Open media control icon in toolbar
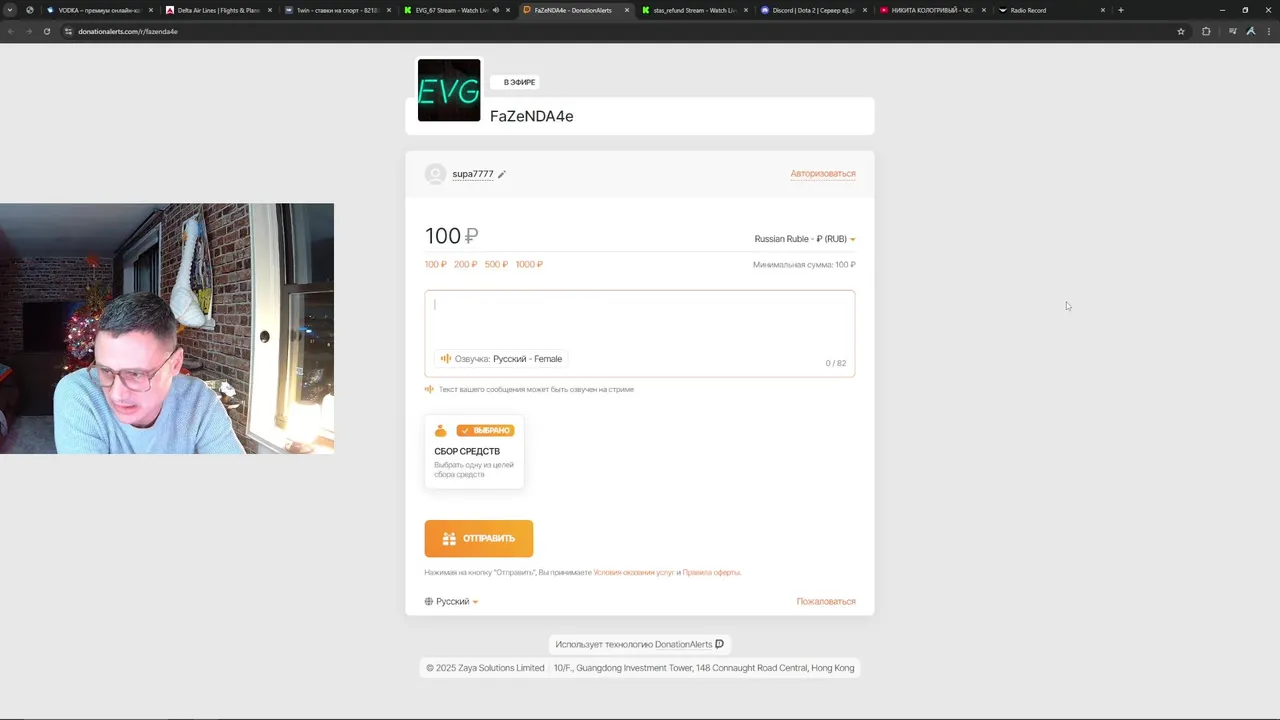This screenshot has width=1280, height=720. pyautogui.click(x=1232, y=31)
